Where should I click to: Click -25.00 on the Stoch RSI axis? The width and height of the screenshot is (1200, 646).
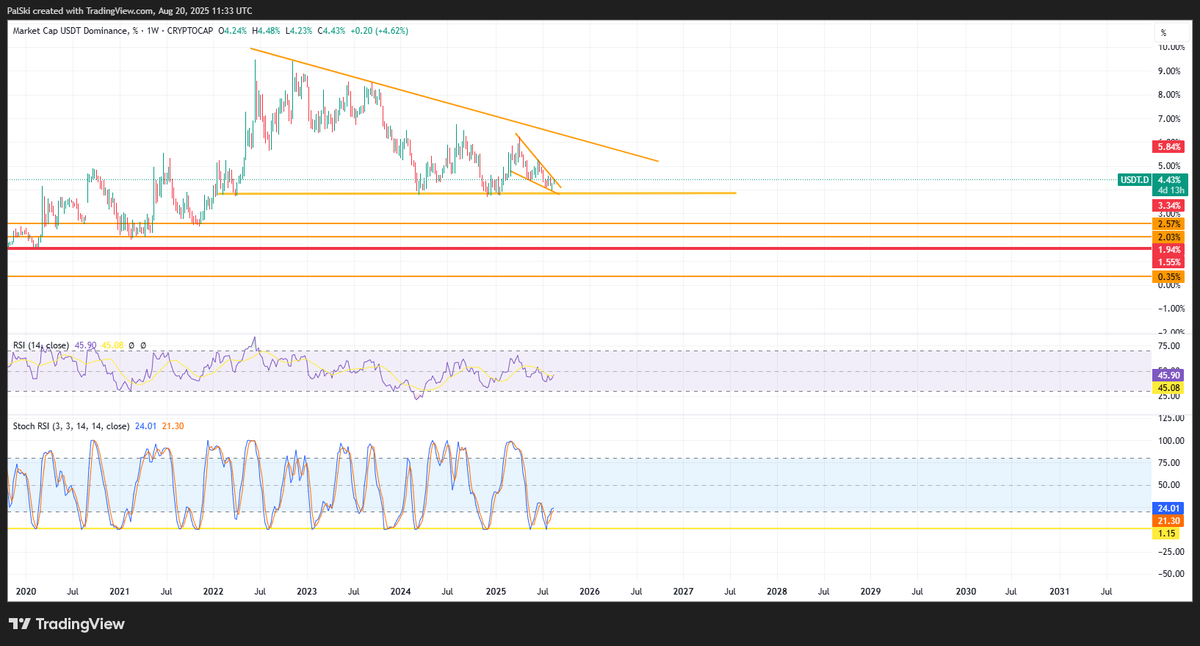click(1172, 552)
